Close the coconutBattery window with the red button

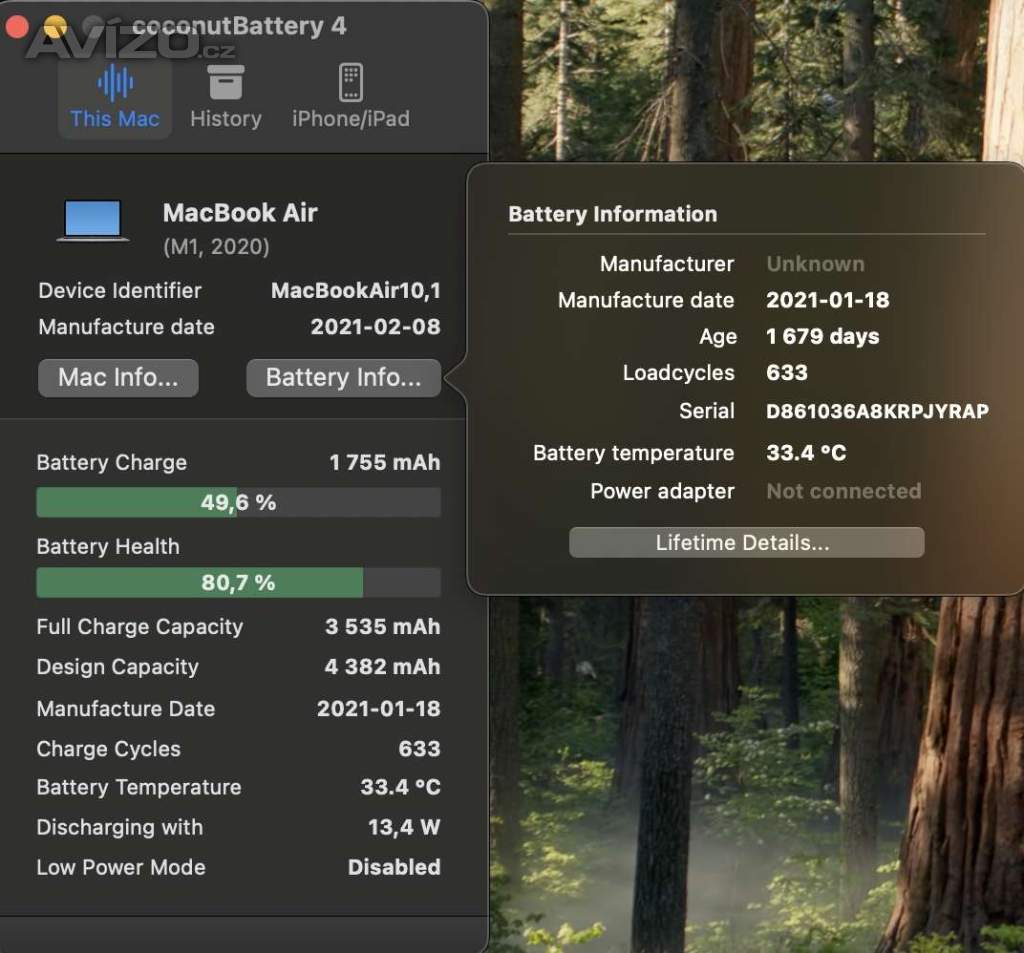[17, 26]
